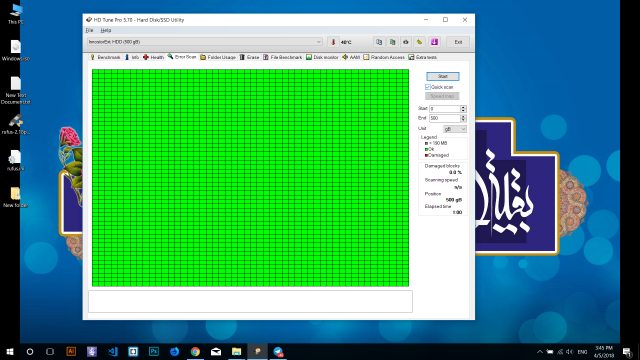The height and width of the screenshot is (360, 640).
Task: Show hidden system tray icons chevron
Action: coord(540,352)
